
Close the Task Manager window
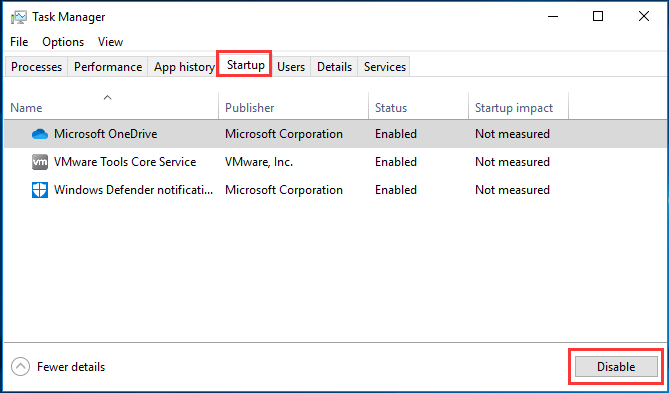point(644,17)
